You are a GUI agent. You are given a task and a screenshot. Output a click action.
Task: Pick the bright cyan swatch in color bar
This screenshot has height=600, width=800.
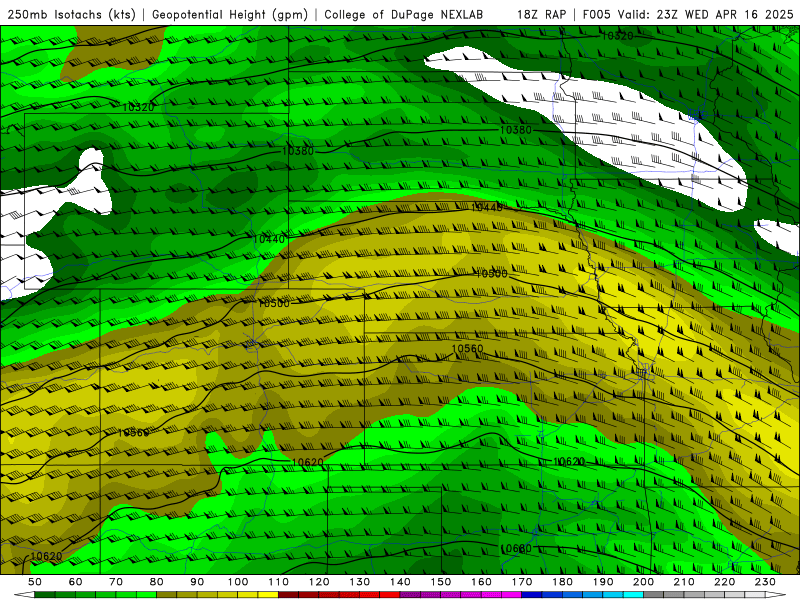tap(633, 594)
